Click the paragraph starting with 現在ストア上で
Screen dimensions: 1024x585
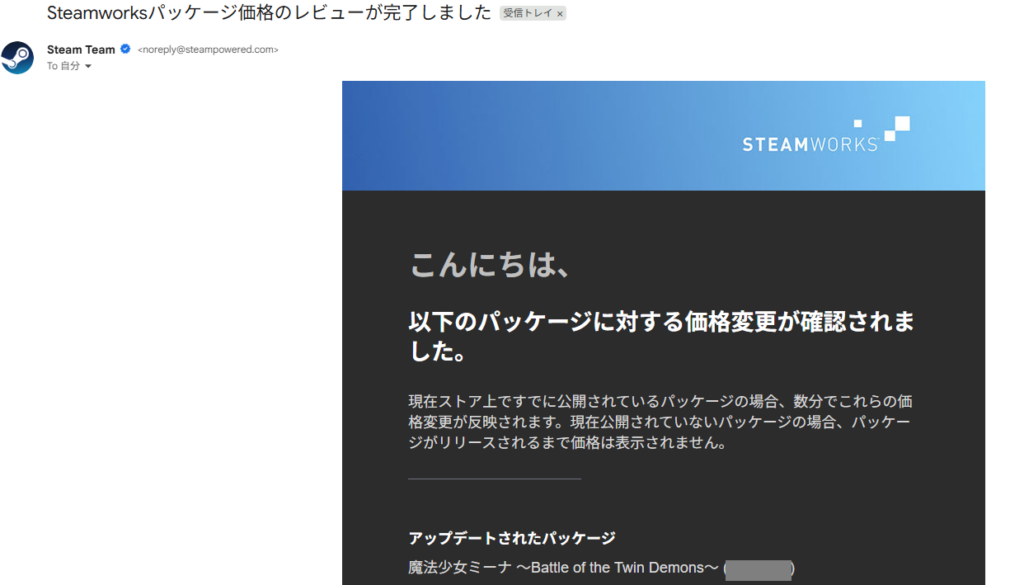[x=660, y=402]
